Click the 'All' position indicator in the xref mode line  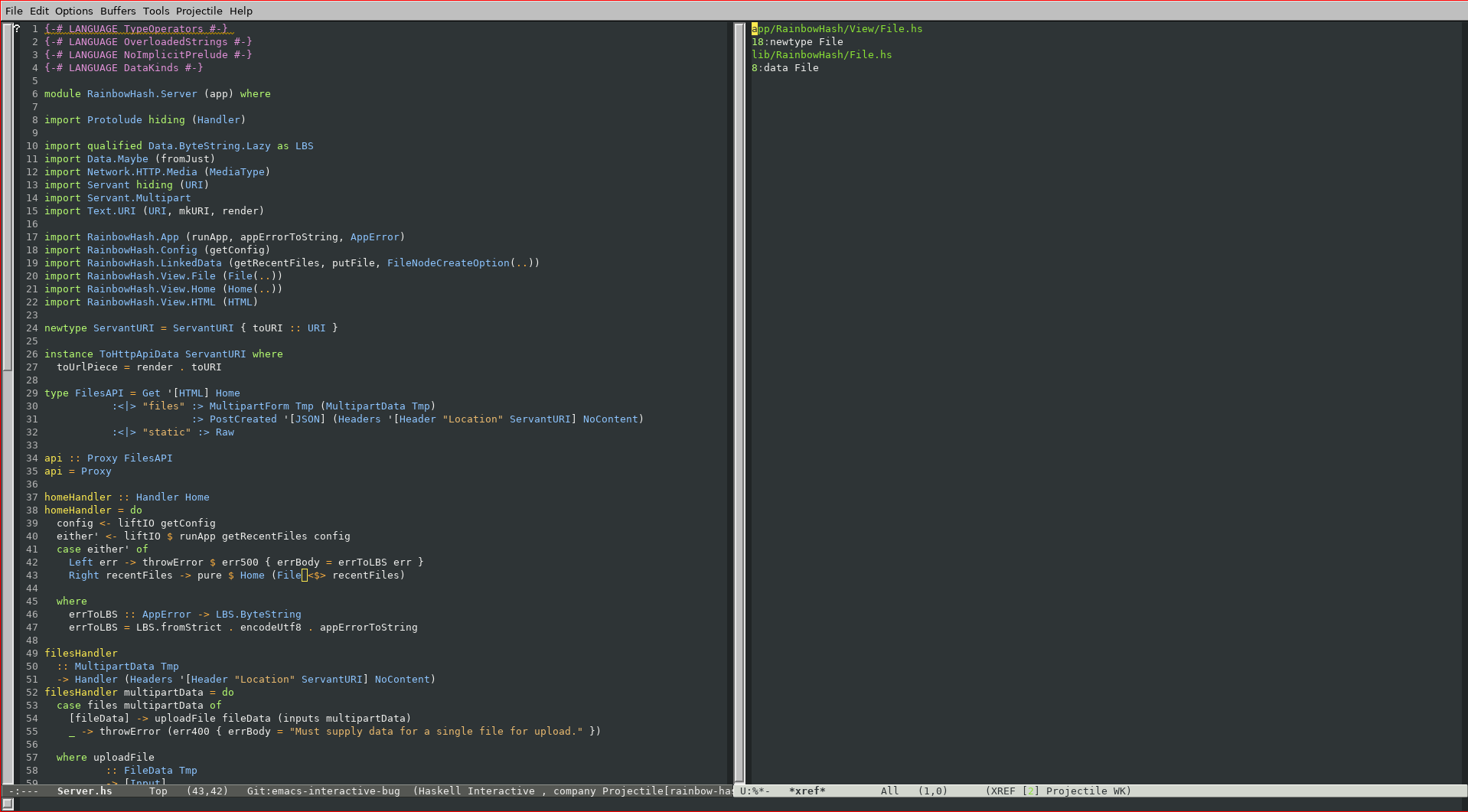pyautogui.click(x=889, y=791)
